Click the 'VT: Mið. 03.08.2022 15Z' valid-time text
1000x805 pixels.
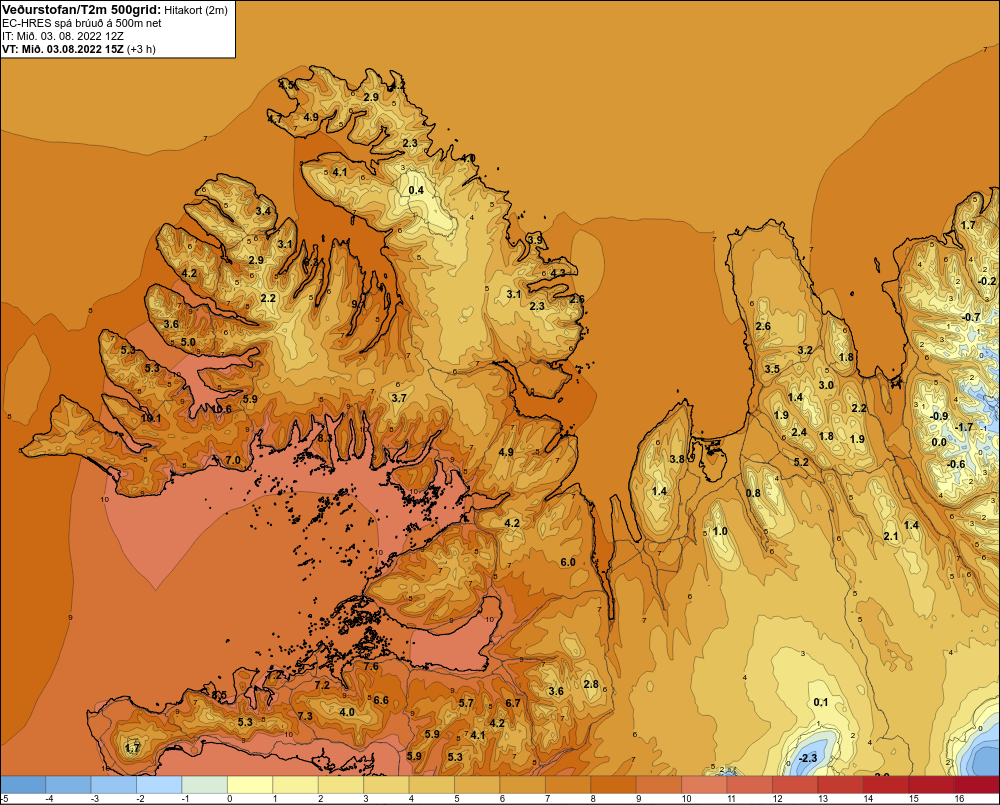62,49
